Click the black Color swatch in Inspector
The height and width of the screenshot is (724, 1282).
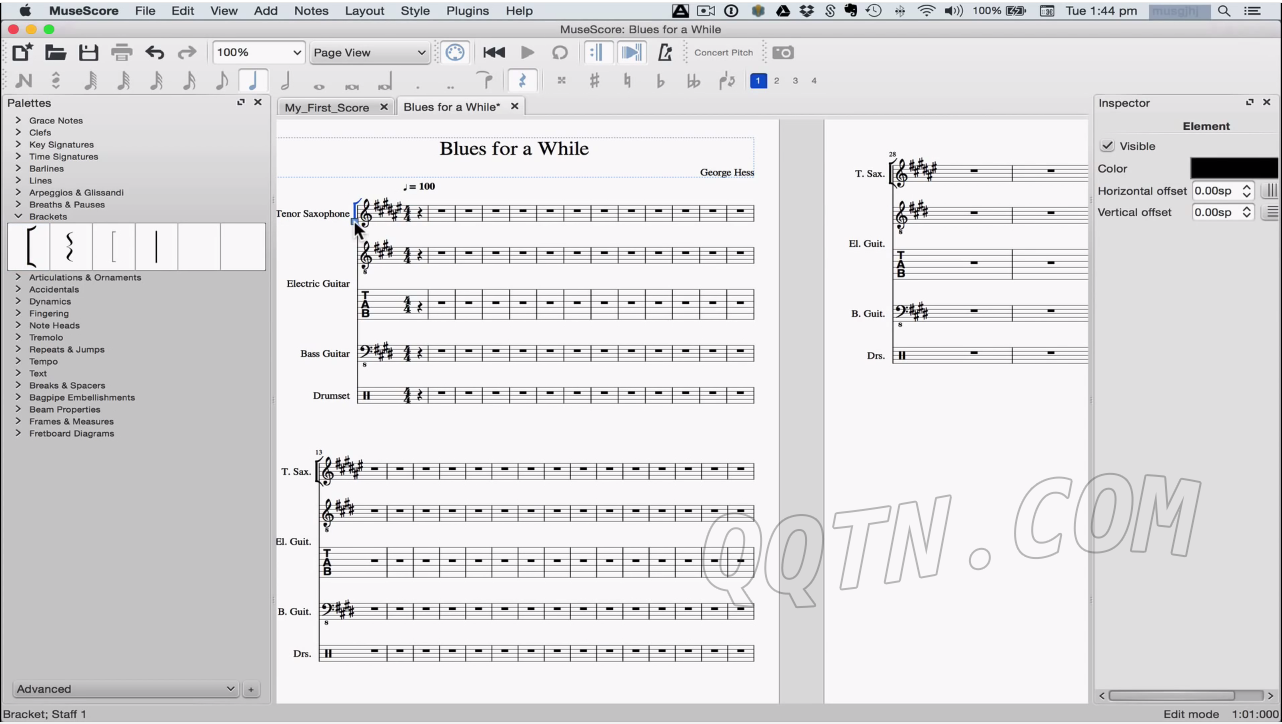[x=1233, y=168]
